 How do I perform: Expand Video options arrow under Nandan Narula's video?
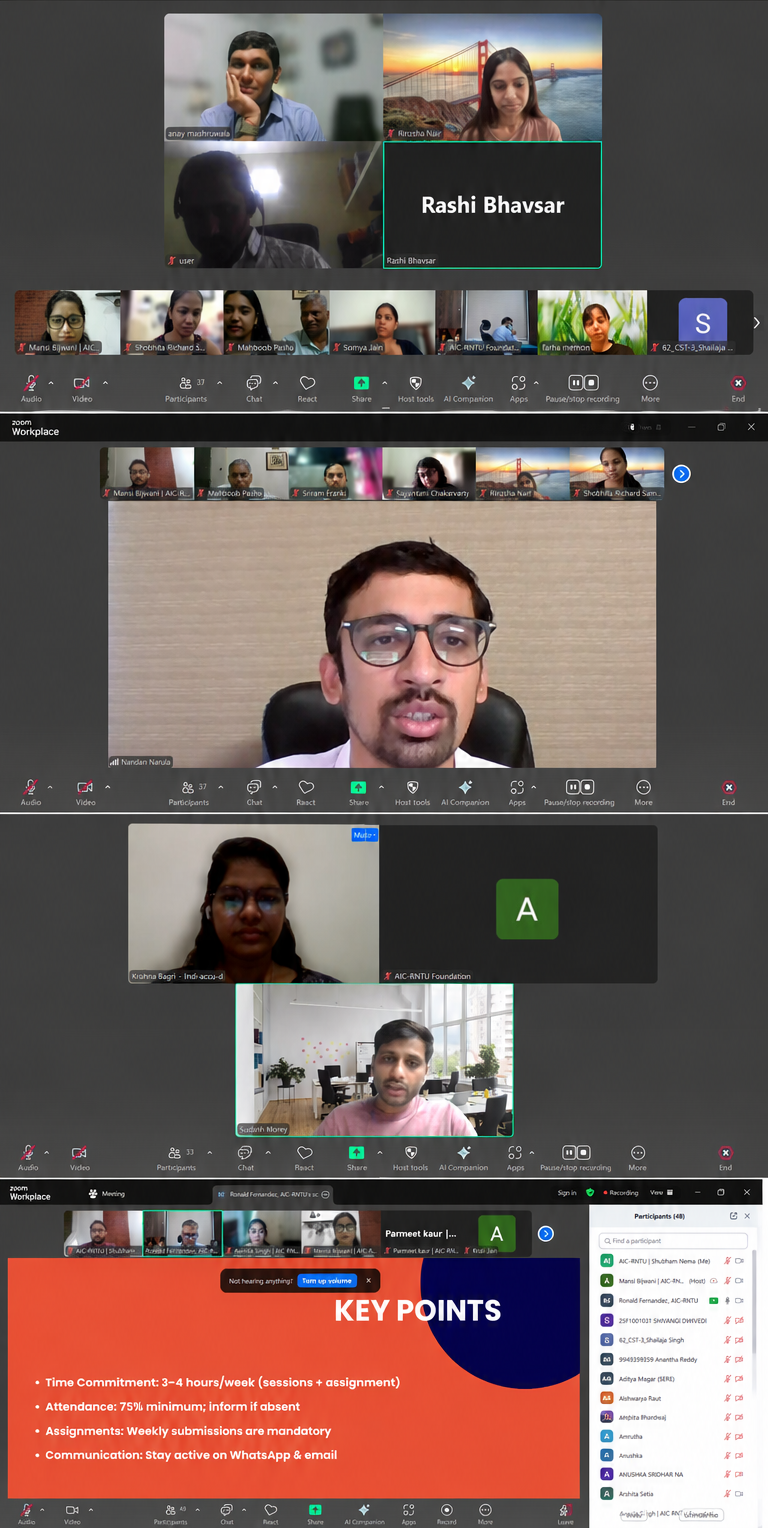point(108,787)
